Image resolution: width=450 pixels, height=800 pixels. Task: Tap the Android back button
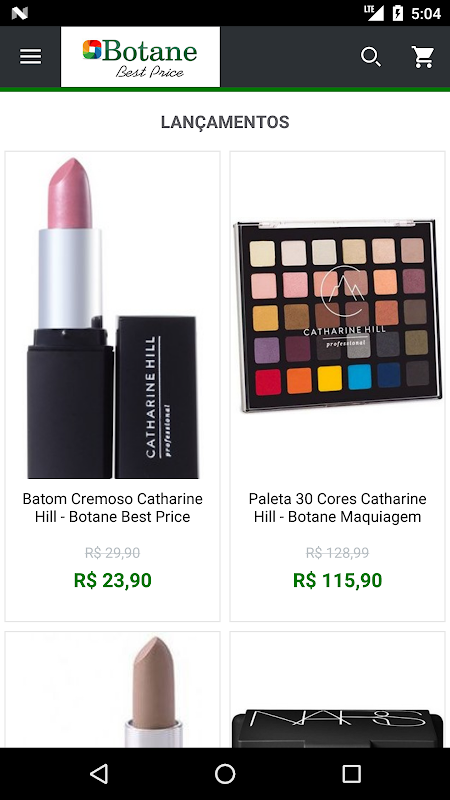(99, 773)
